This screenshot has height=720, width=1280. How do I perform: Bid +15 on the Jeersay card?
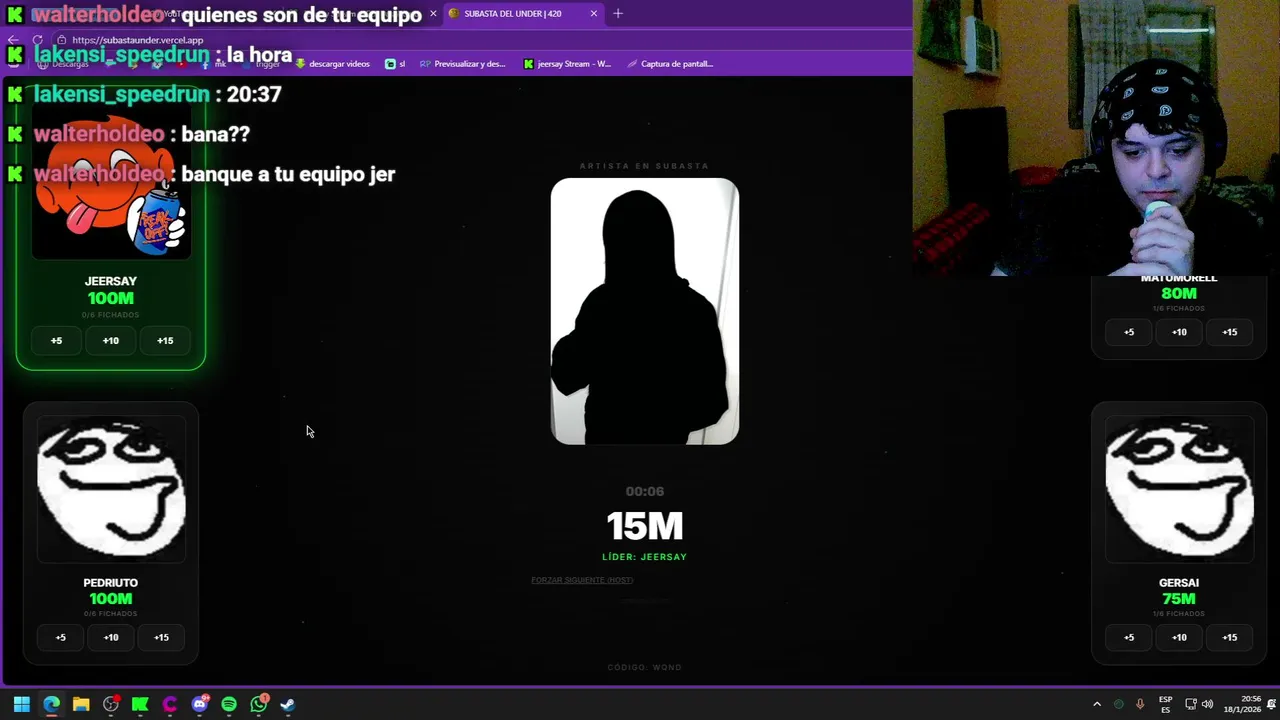(165, 341)
